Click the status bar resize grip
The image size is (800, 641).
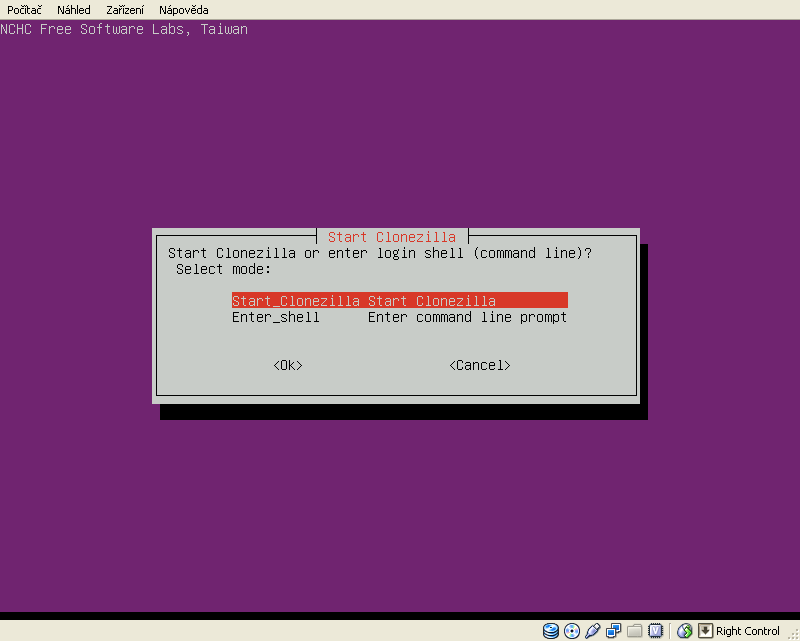click(x=792, y=633)
